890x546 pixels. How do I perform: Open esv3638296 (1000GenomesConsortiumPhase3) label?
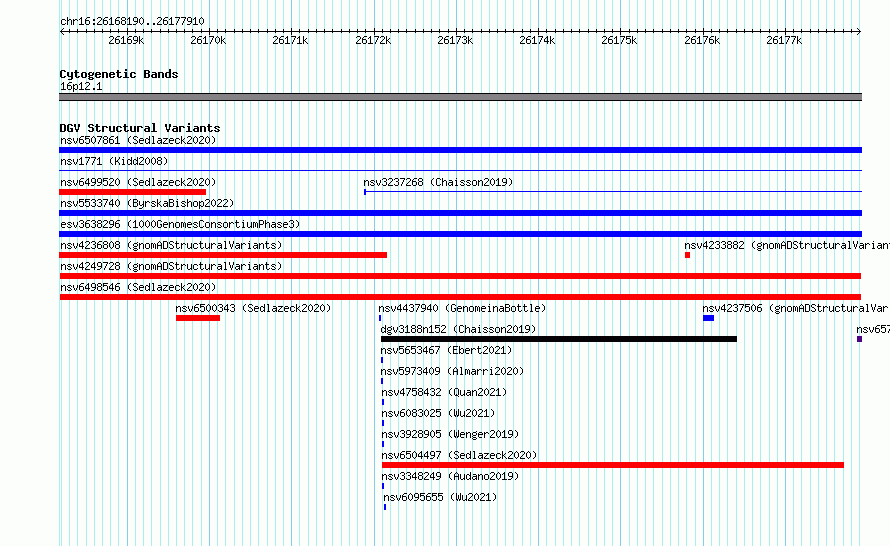pyautogui.click(x=180, y=224)
